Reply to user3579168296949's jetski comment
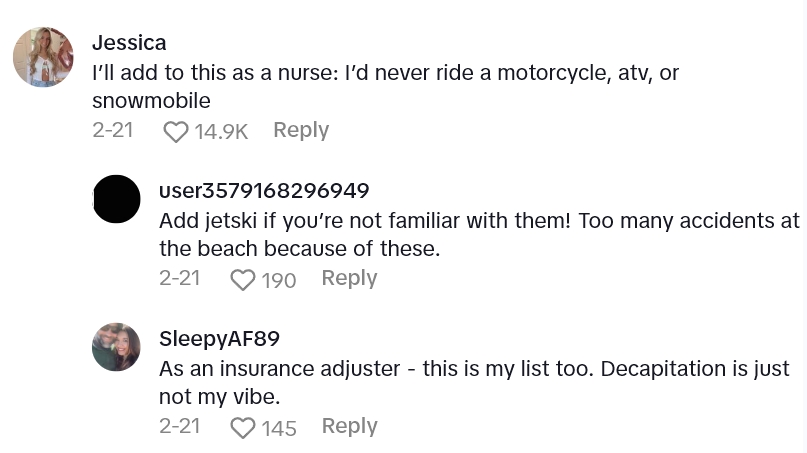This screenshot has width=807, height=453. (x=348, y=278)
